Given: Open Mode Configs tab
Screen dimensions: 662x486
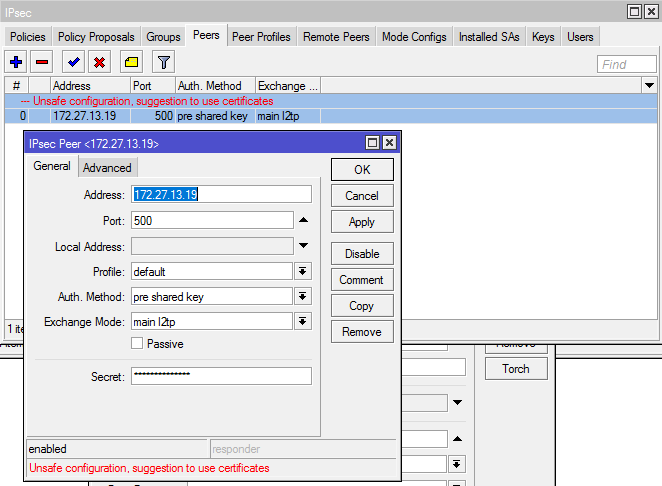Looking at the screenshot, I should pyautogui.click(x=414, y=37).
